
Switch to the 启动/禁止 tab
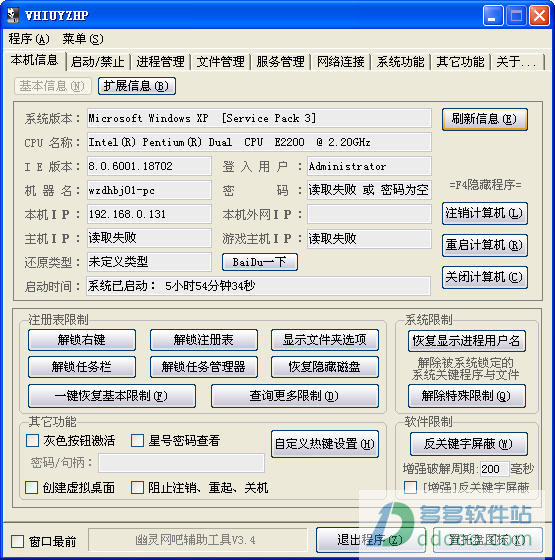(x=98, y=62)
